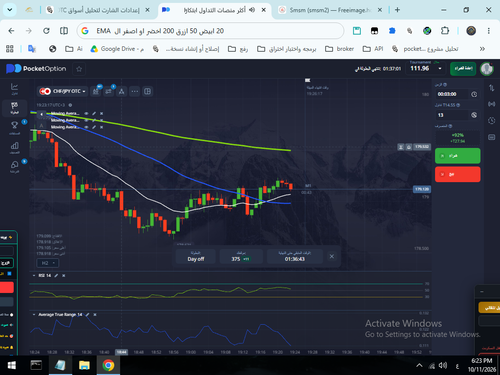Viewport: 500px width, 375px height.
Task: Click the green top-up button in header
Action: click(463, 69)
